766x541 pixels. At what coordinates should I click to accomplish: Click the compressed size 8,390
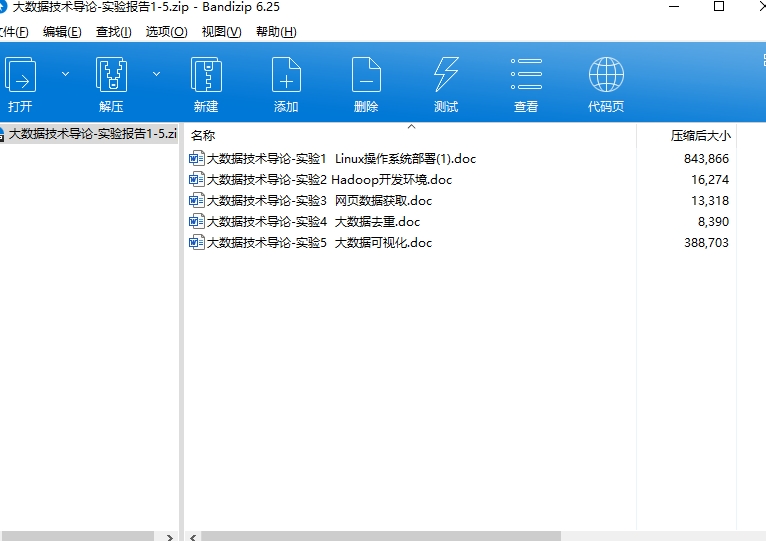pyautogui.click(x=713, y=221)
